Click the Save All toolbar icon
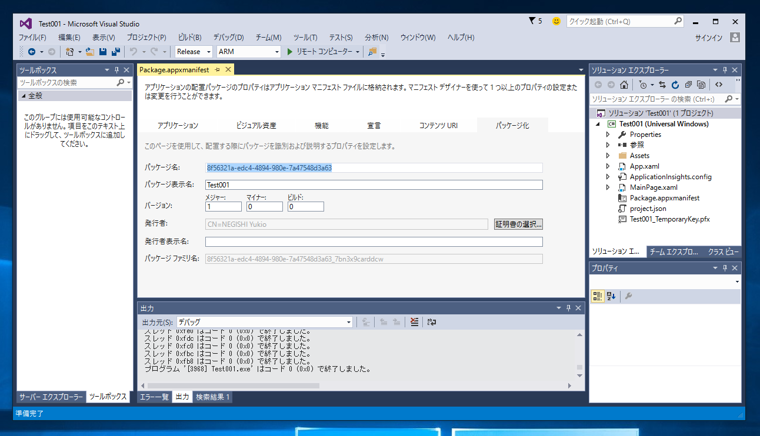This screenshot has width=760, height=436. coord(116,51)
